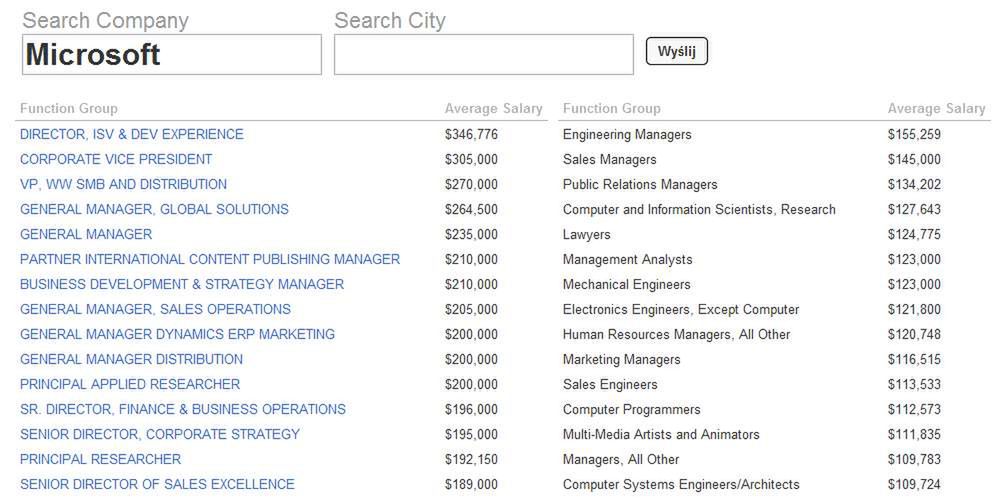Open VP, WW SMB AND DISTRIBUTION link
1000x500 pixels.
(x=124, y=184)
